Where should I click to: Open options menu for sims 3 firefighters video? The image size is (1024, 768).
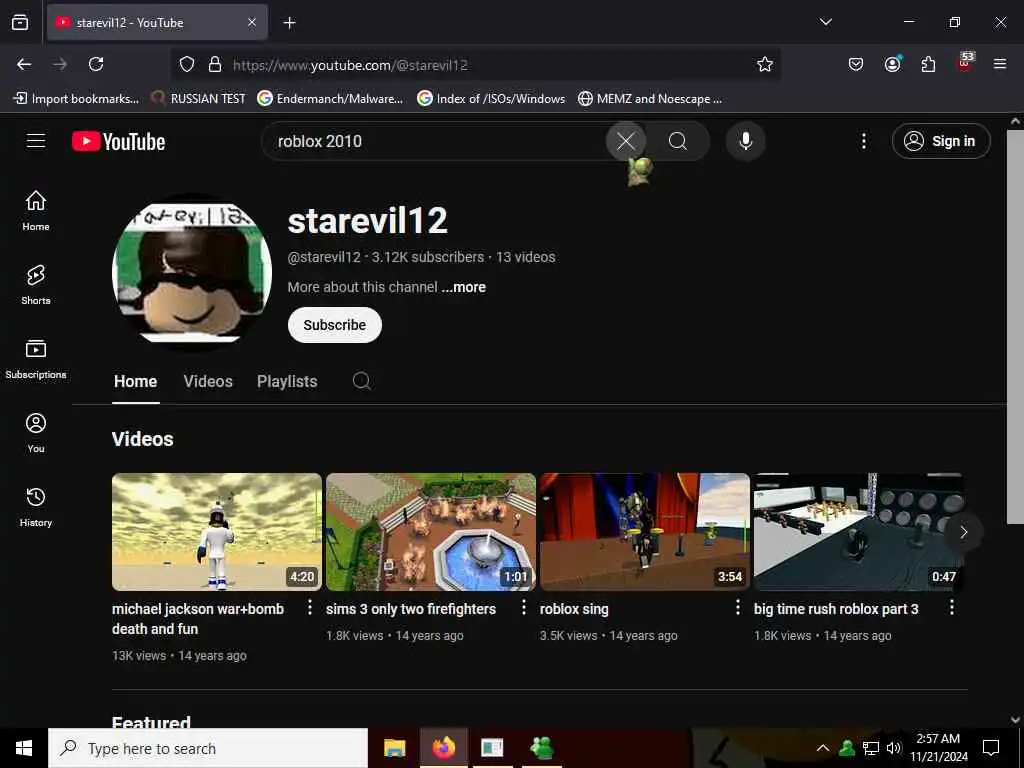coord(524,608)
